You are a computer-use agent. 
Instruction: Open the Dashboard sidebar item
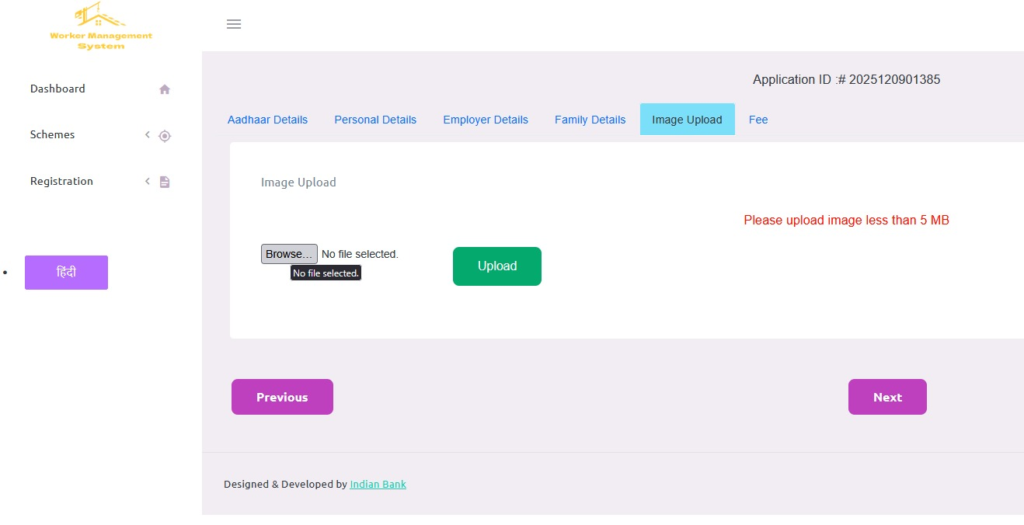(58, 89)
